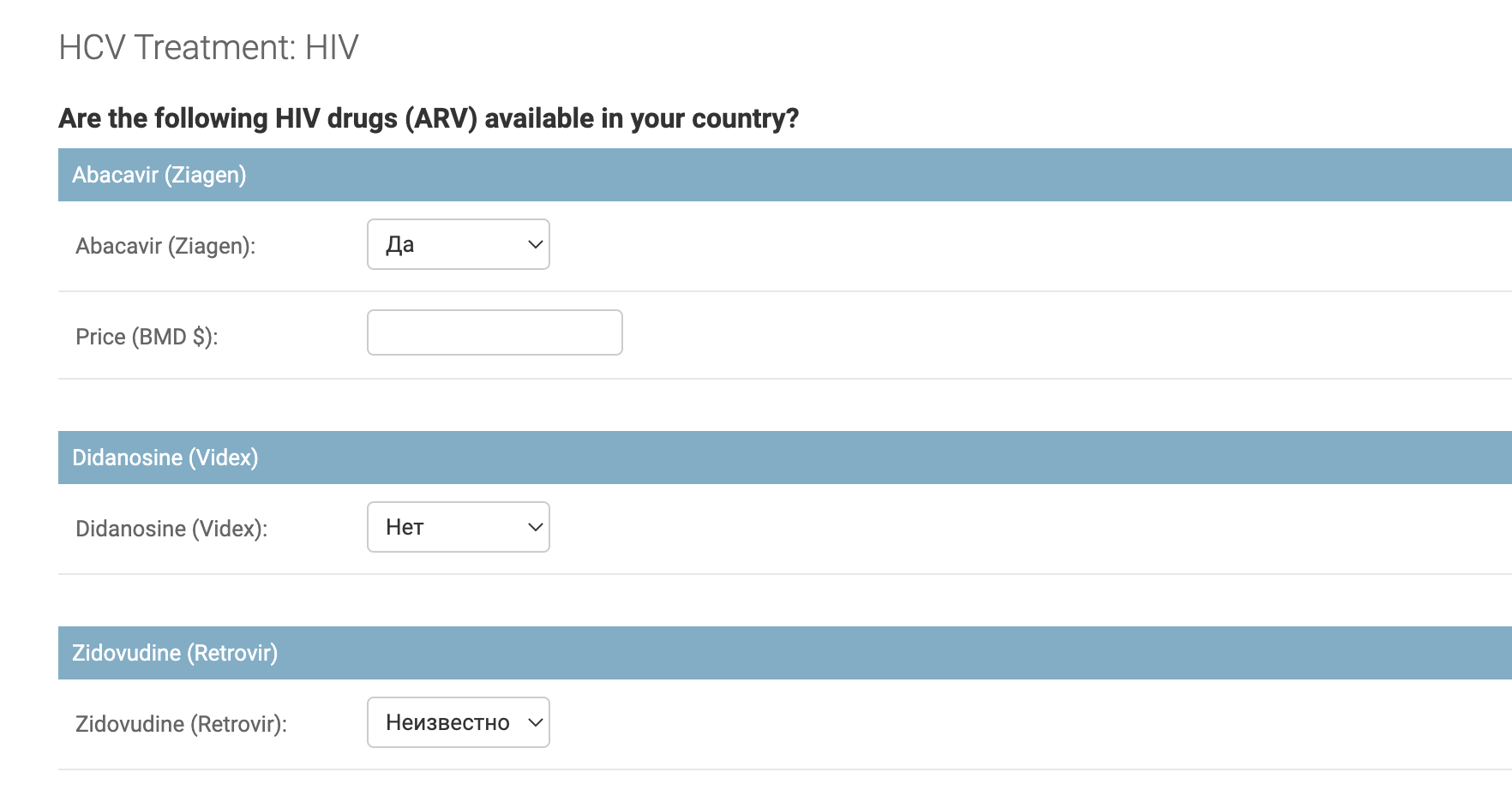Click the Zidovudine (Retrovir) blue section header

coord(785,653)
